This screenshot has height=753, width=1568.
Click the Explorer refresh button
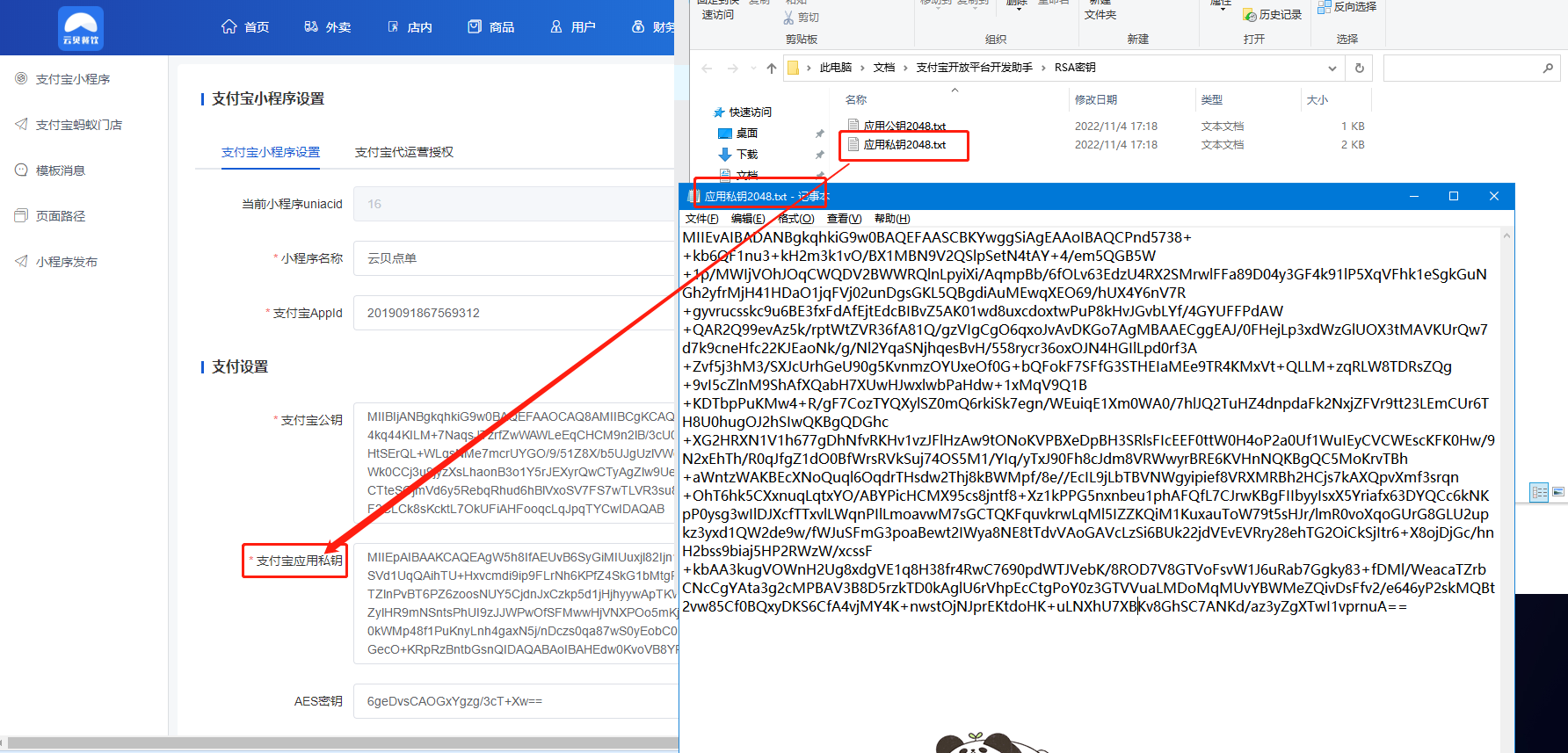1360,68
